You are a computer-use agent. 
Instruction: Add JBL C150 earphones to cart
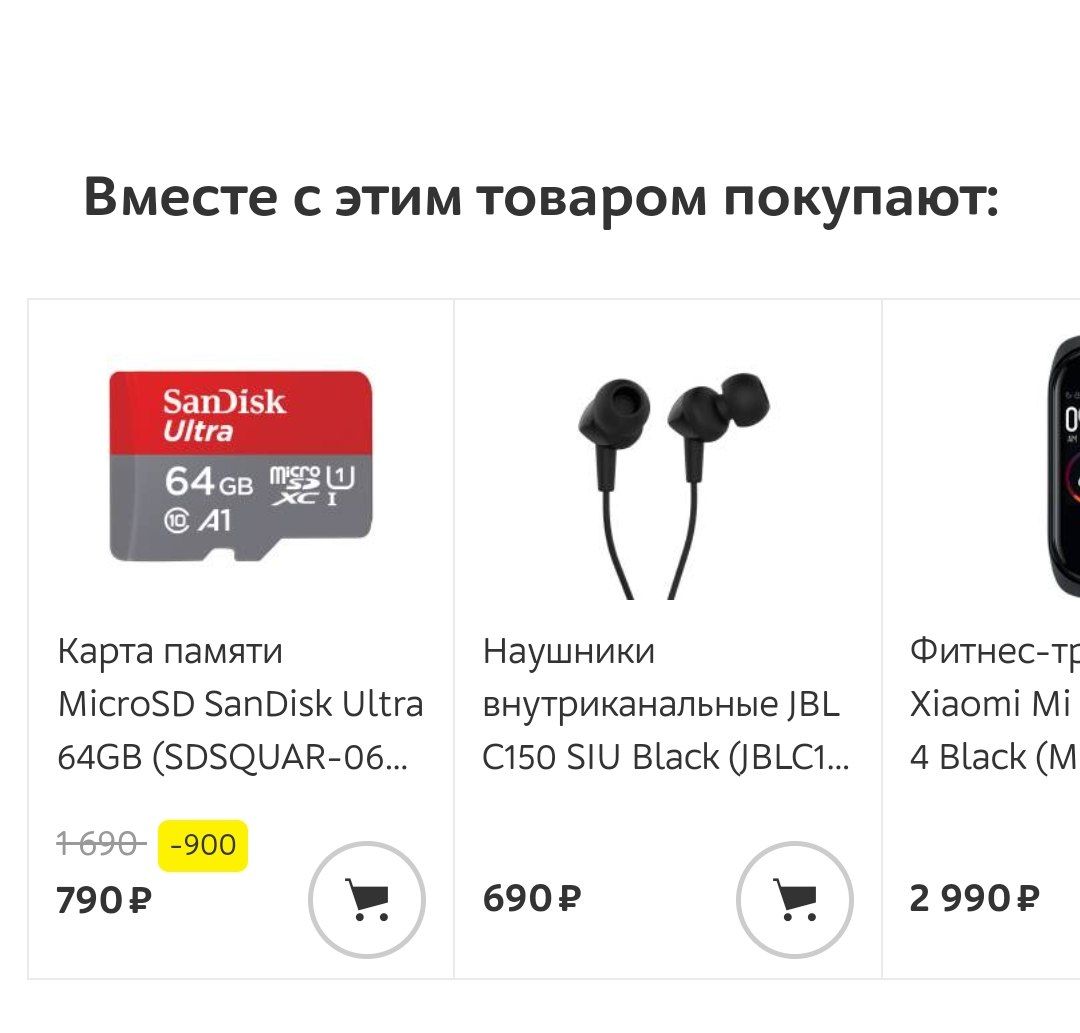[x=795, y=899]
